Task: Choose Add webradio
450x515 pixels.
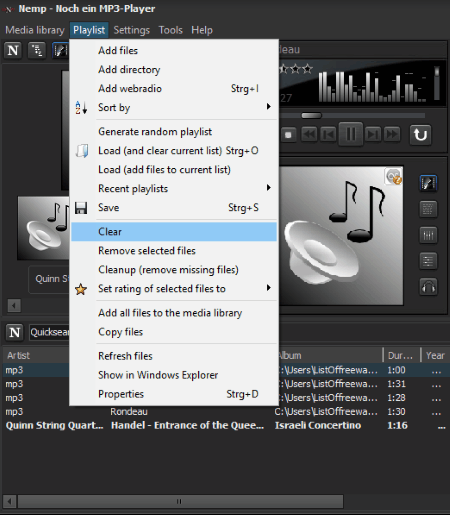Action: tap(174, 89)
